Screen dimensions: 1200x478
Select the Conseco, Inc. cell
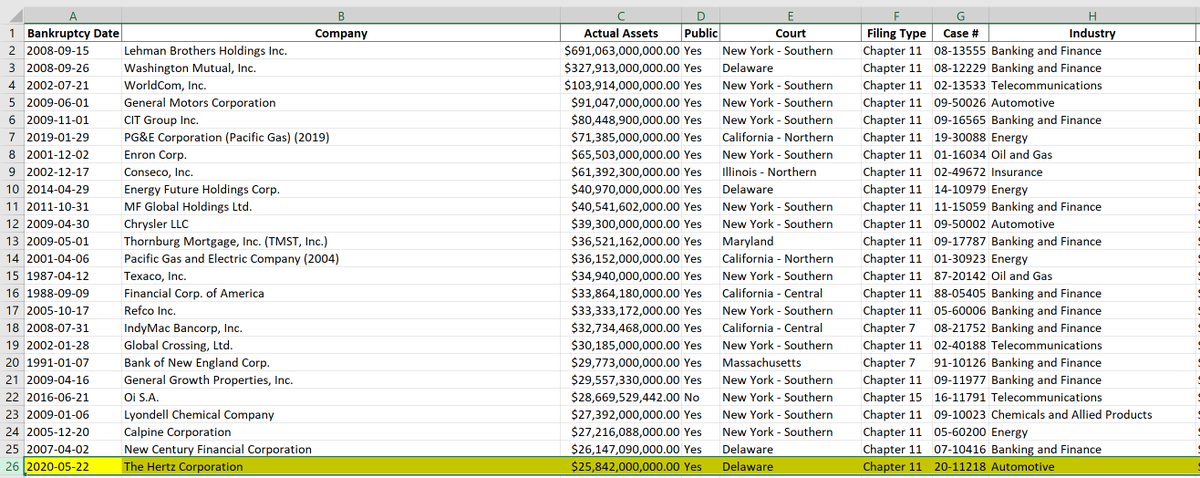tap(341, 172)
